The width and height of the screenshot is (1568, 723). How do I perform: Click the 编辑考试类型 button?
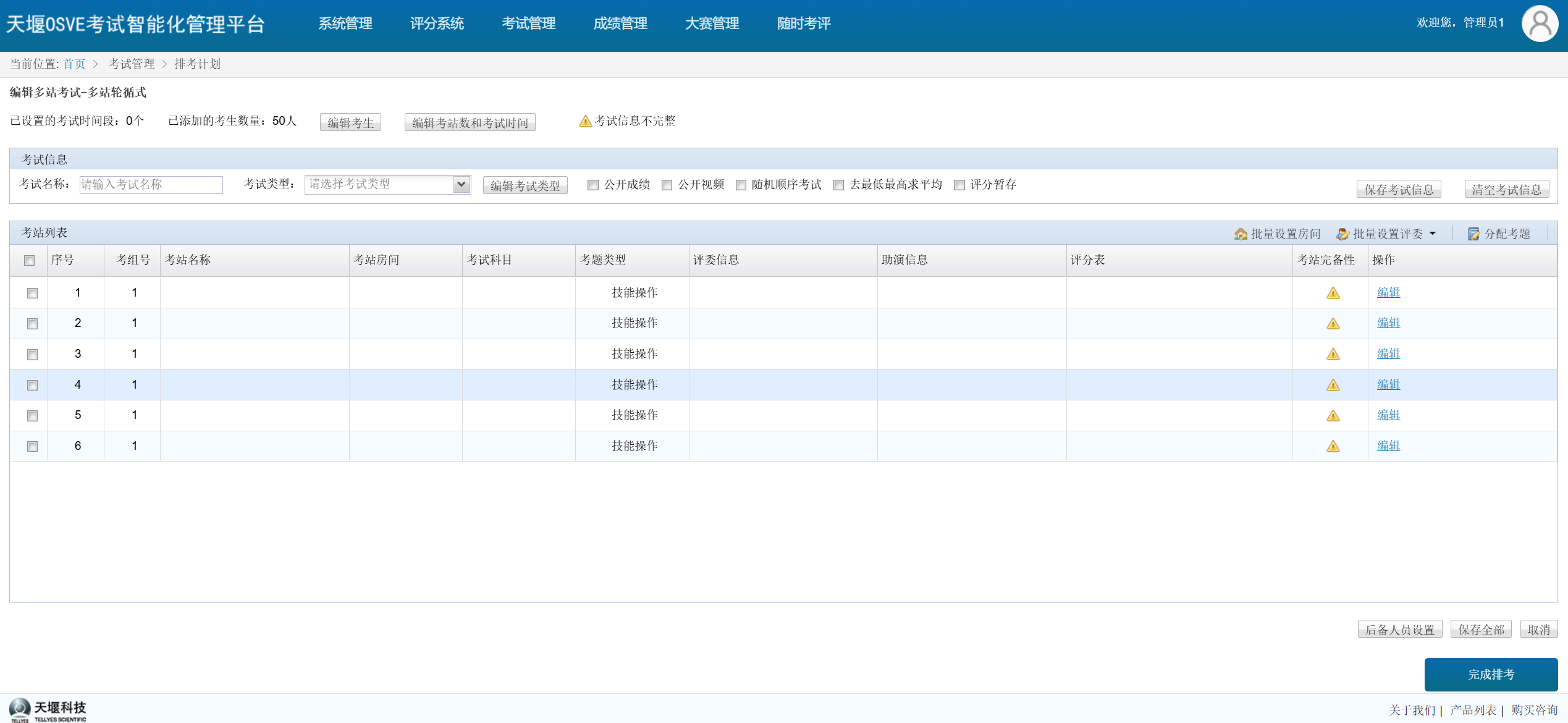click(x=525, y=185)
